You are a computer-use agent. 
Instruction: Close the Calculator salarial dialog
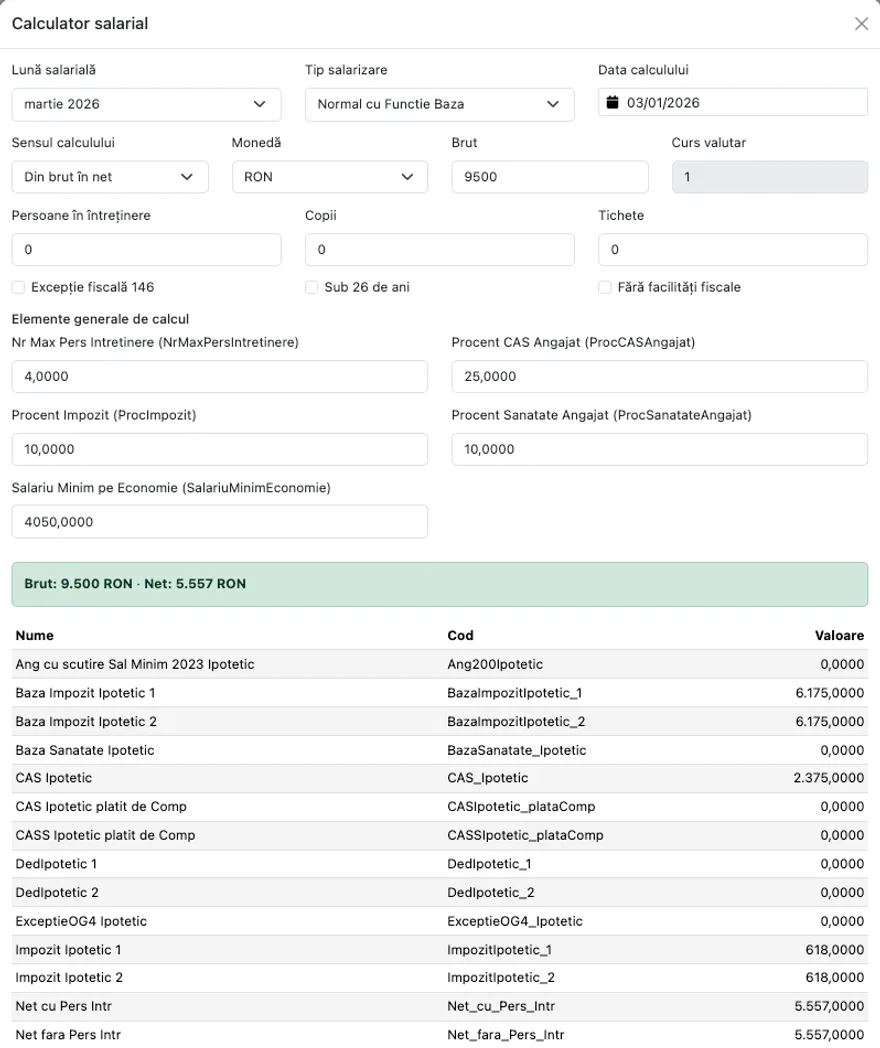tap(861, 24)
